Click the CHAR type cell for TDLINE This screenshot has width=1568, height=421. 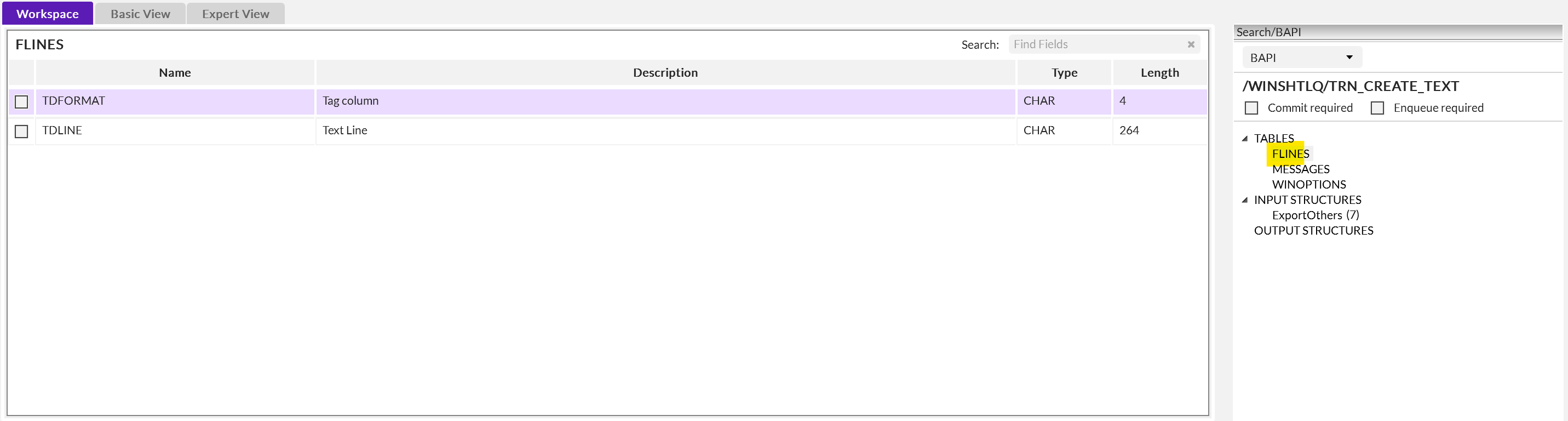pyautogui.click(x=1064, y=130)
